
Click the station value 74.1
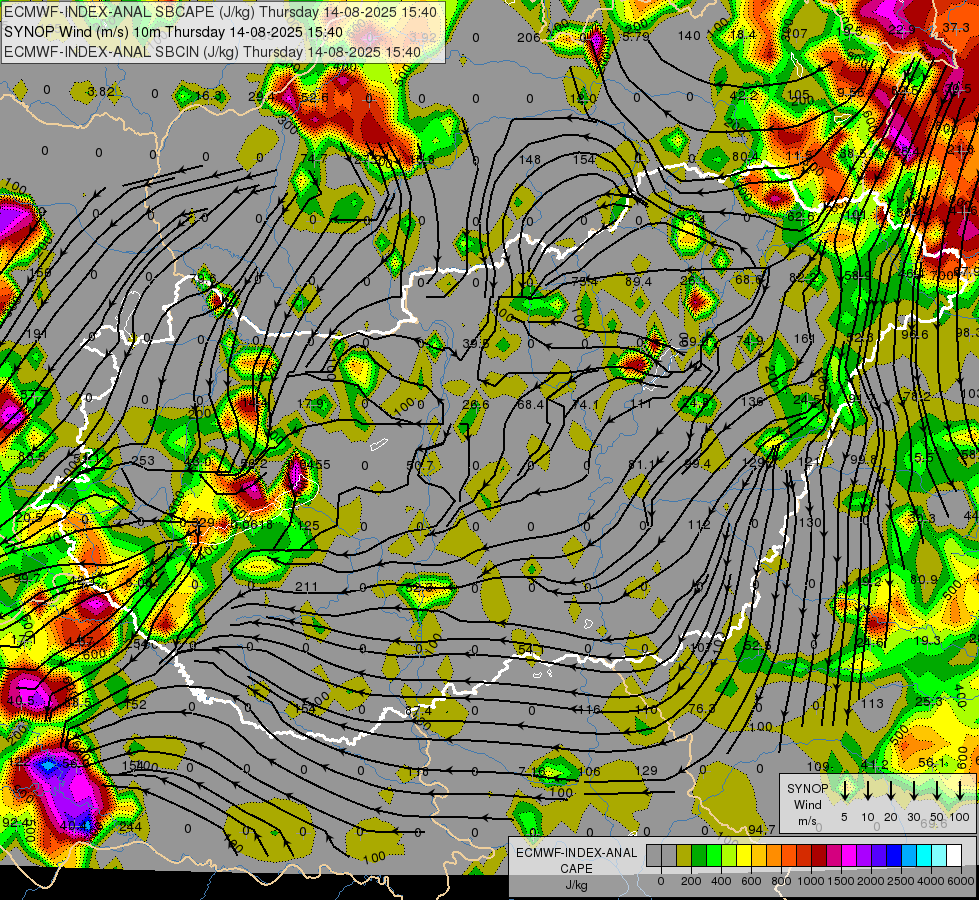[585, 405]
